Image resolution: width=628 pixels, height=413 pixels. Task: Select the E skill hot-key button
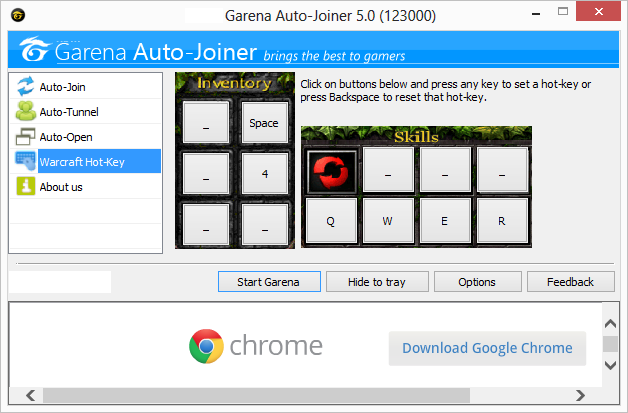click(445, 220)
